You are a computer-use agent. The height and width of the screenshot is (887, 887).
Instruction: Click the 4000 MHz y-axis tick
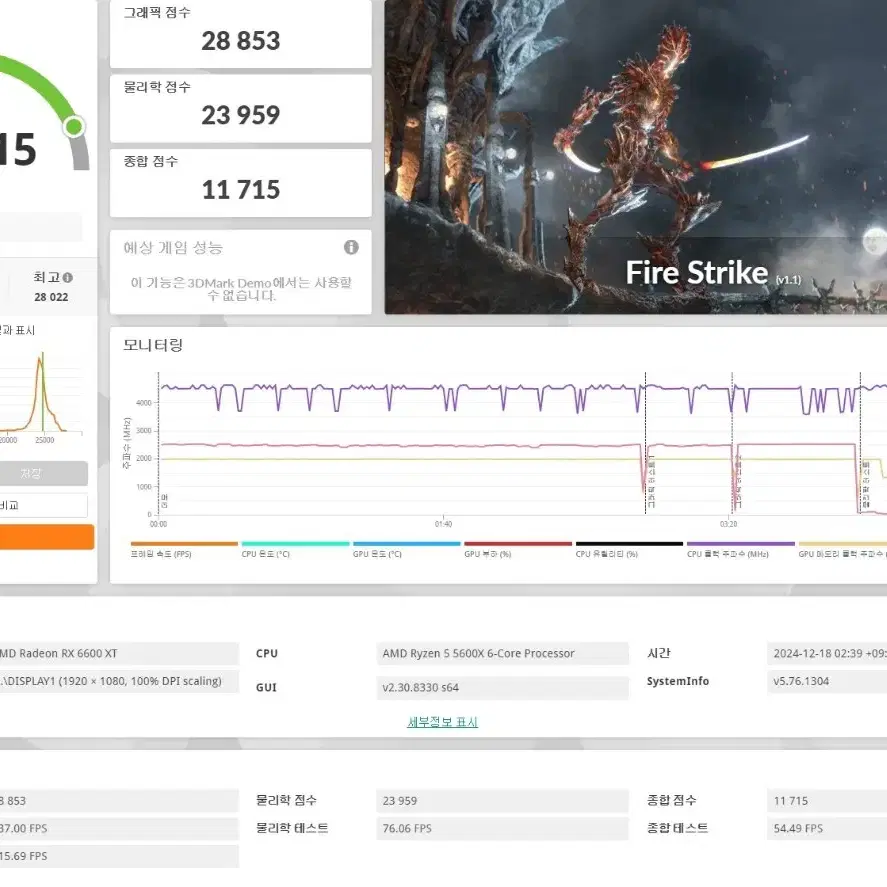pyautogui.click(x=144, y=403)
